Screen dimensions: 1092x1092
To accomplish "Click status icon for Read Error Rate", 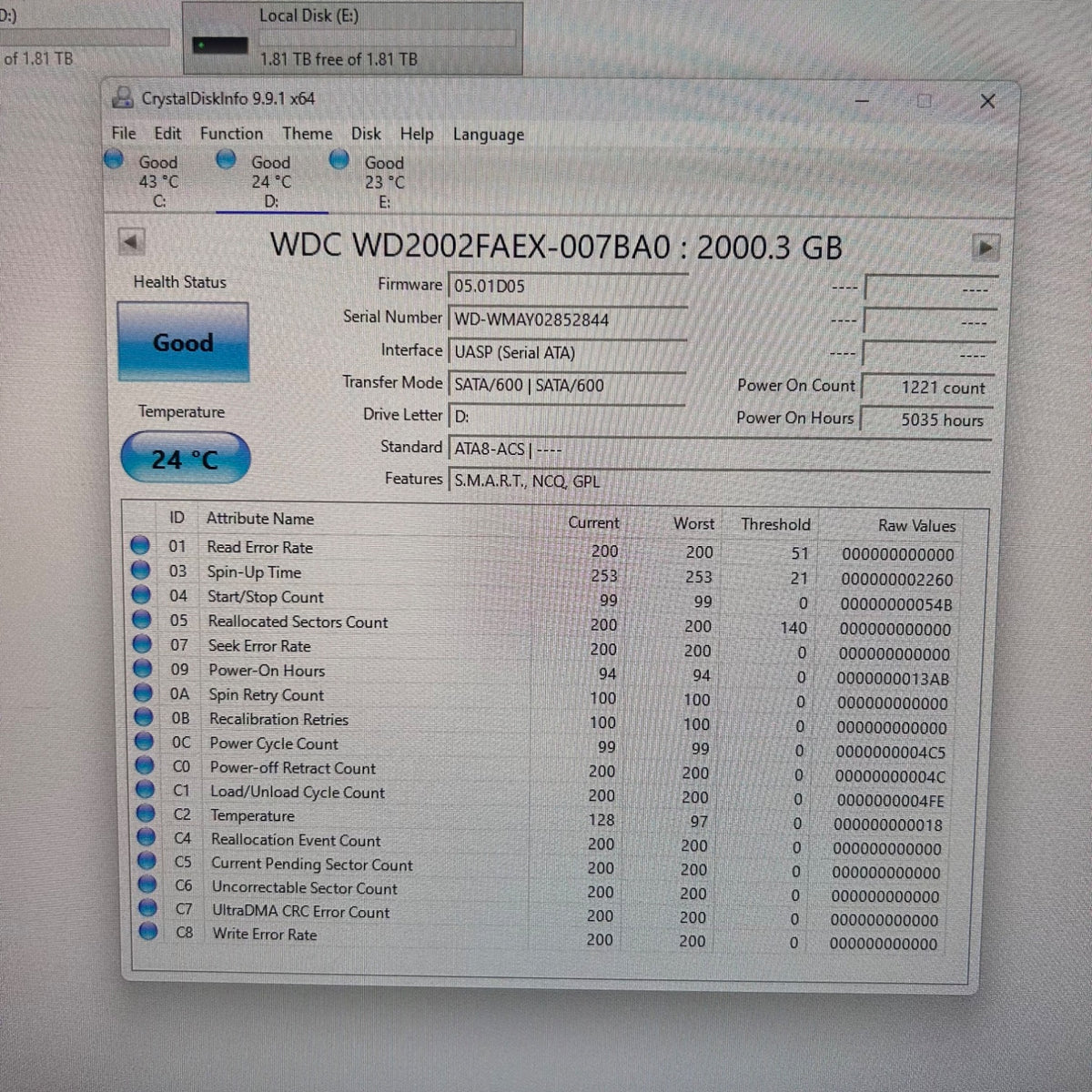I will 140,545.
